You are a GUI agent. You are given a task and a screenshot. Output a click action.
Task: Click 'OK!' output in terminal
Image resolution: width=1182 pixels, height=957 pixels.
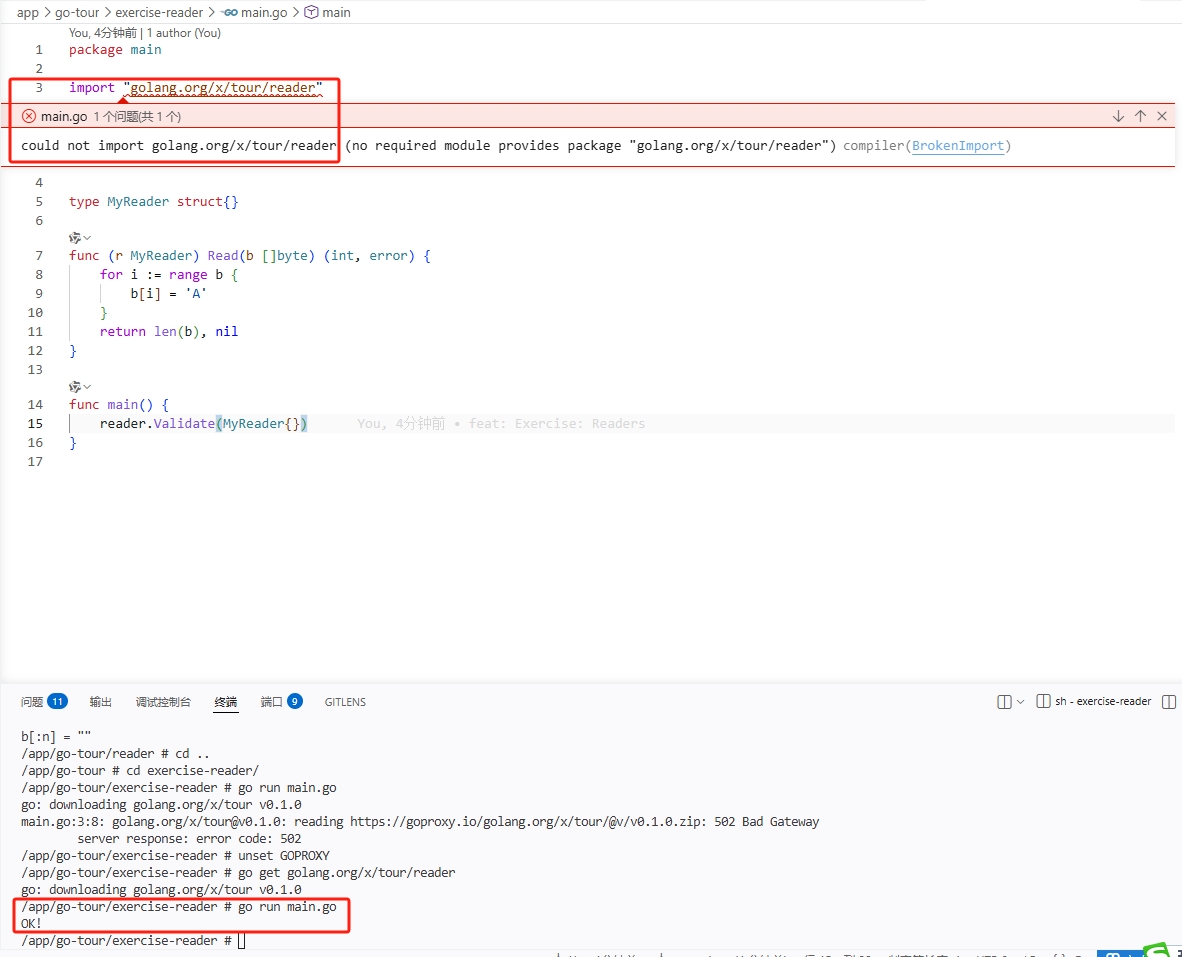[31, 923]
